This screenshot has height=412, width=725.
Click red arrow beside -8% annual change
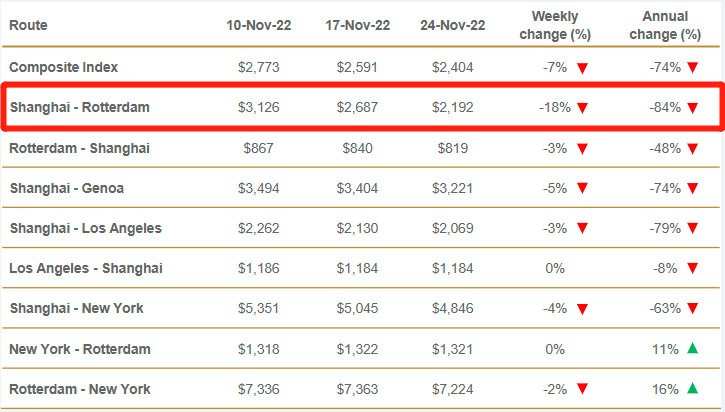[x=692, y=268]
